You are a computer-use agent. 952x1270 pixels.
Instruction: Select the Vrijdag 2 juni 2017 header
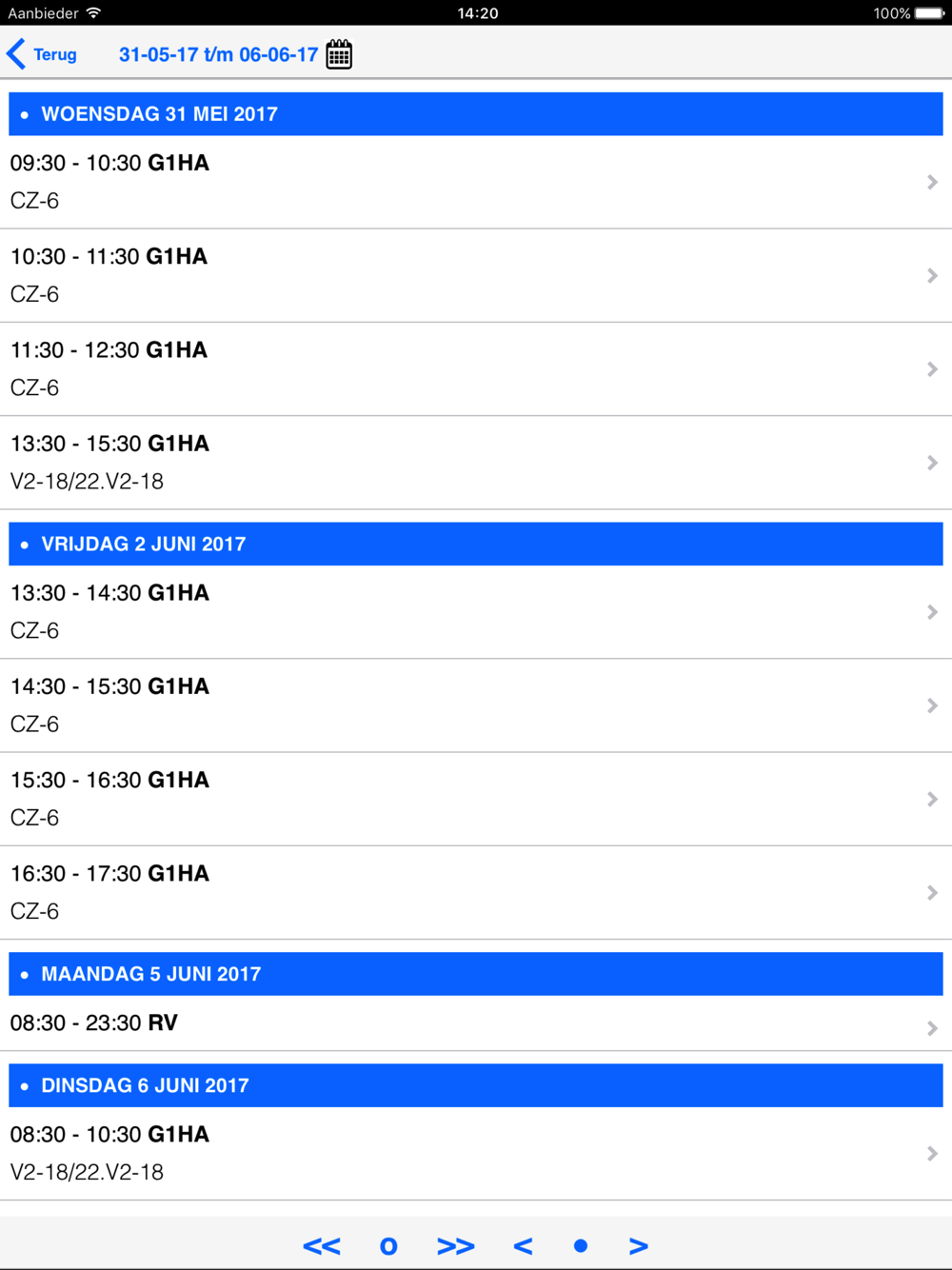(x=476, y=544)
